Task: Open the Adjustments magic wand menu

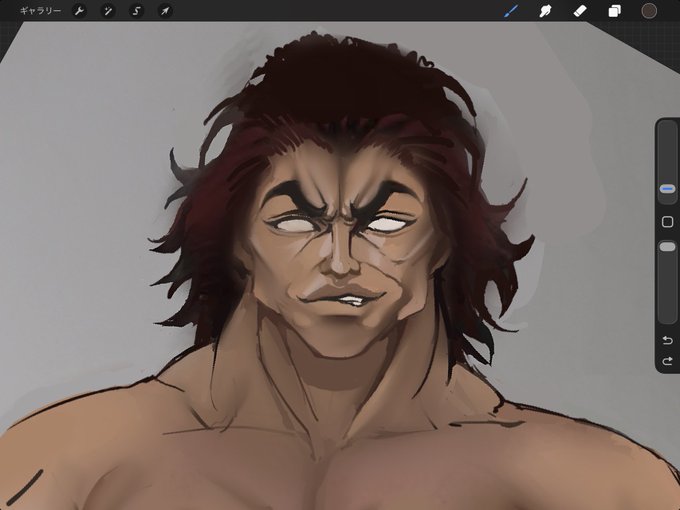Action: 108,11
